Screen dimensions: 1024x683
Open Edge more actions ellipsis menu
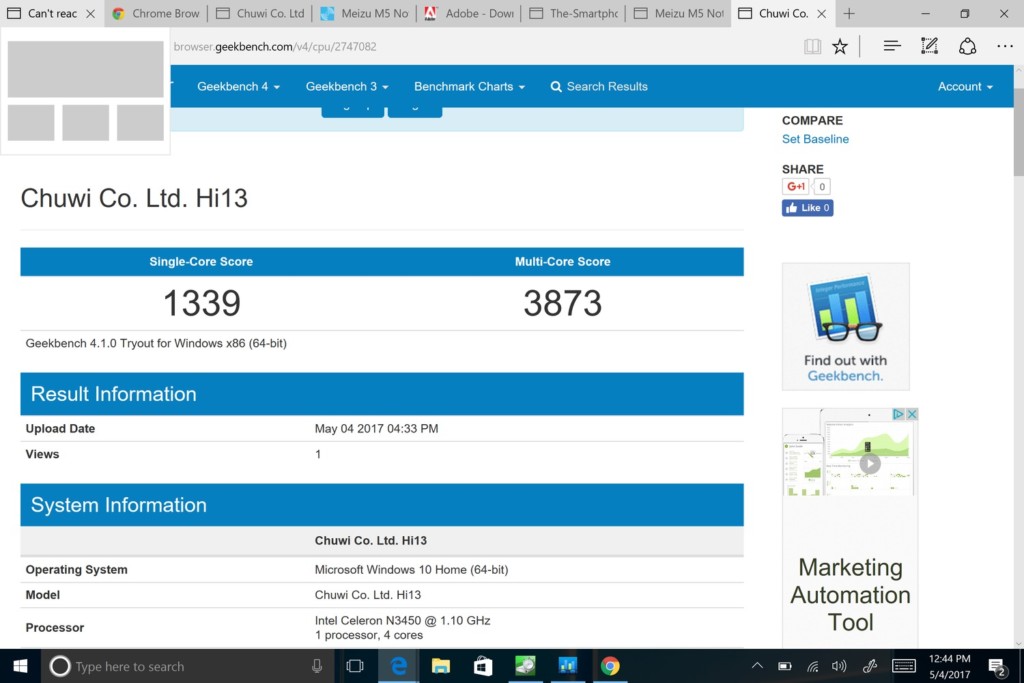pos(1005,46)
